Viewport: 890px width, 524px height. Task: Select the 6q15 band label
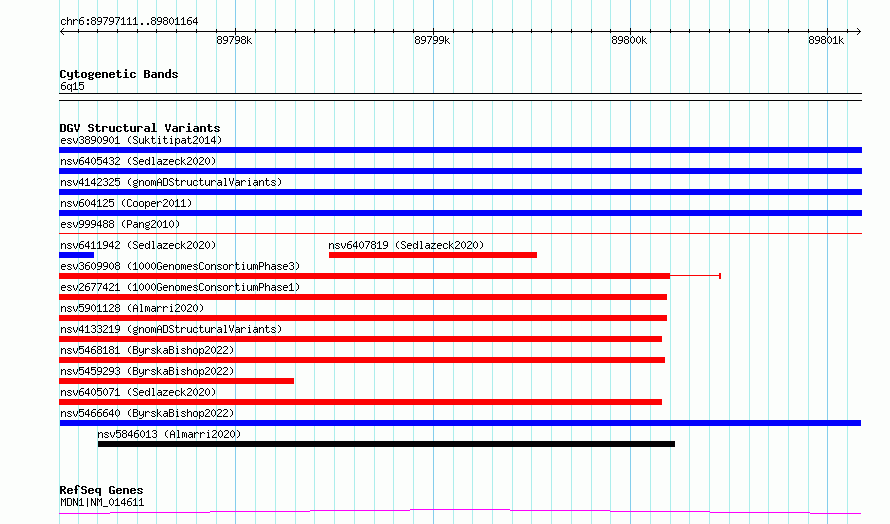(72, 86)
